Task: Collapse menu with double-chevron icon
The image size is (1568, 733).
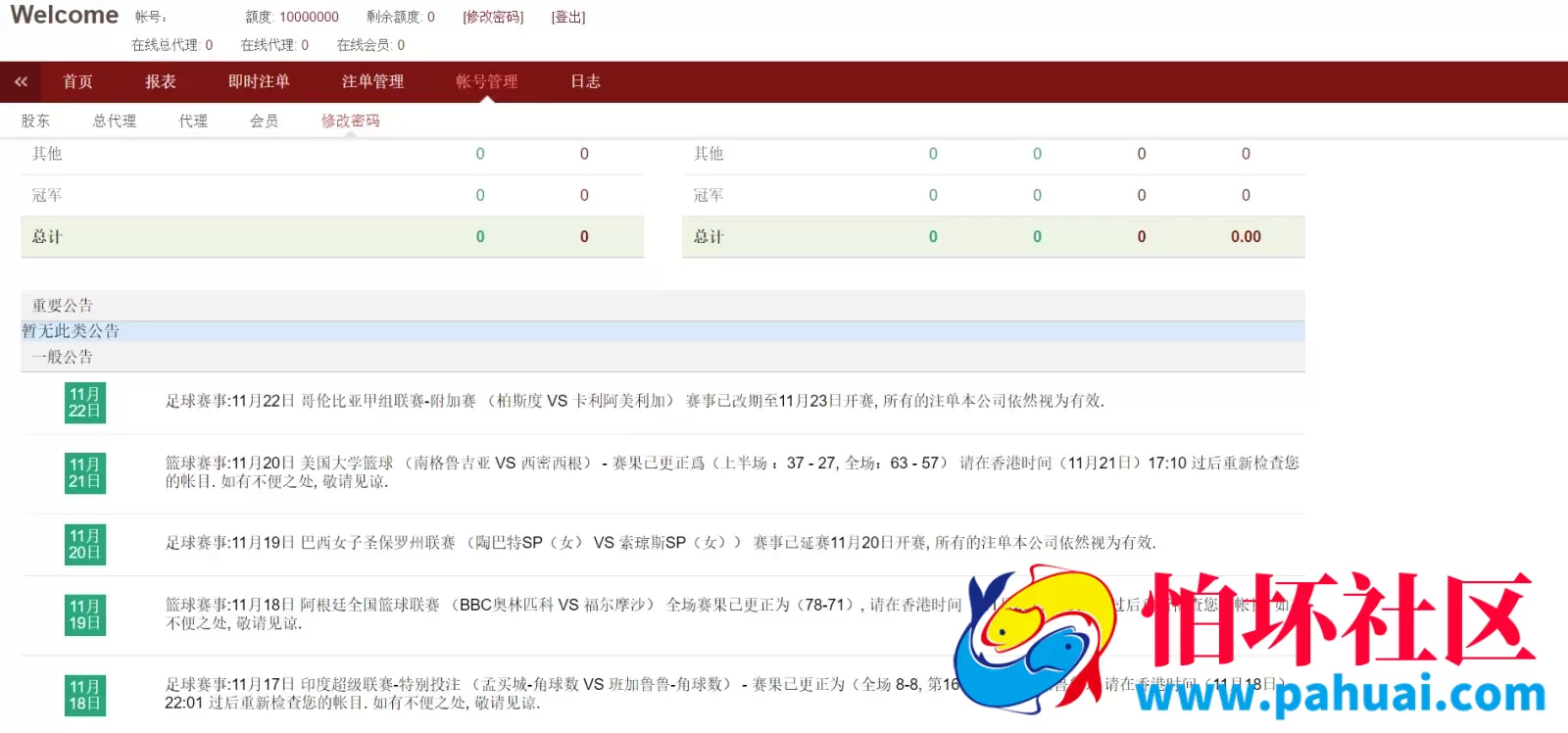Action: 21,82
